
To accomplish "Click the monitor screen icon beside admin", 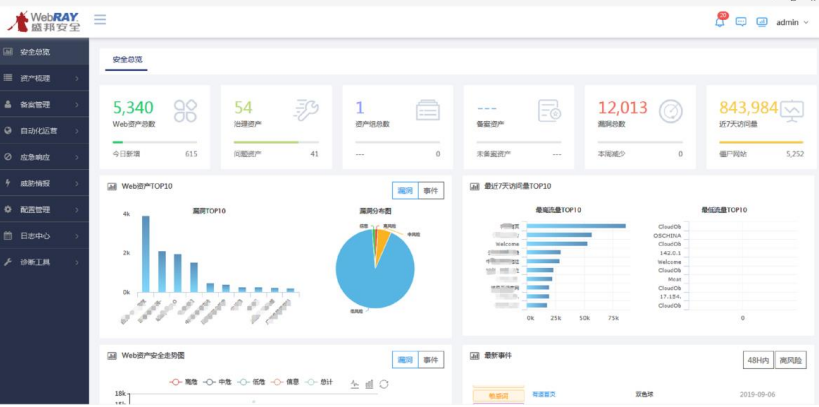I will [x=762, y=21].
